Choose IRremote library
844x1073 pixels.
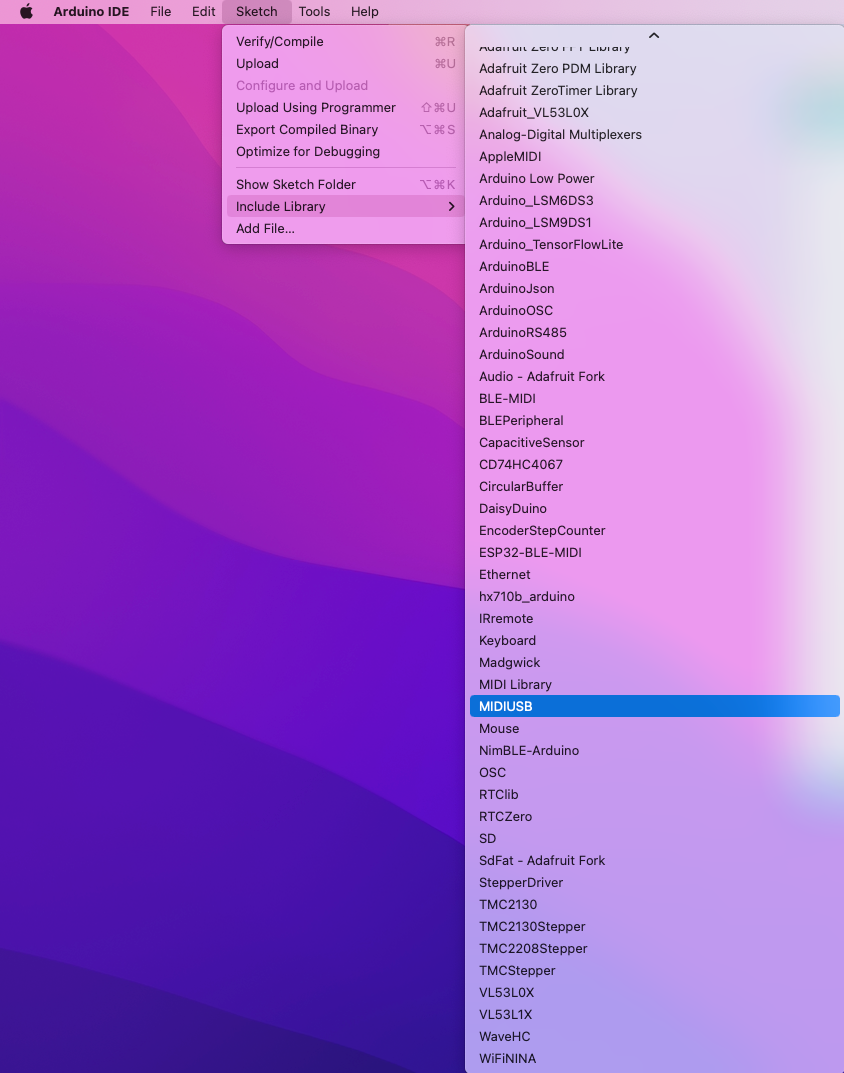(655, 618)
